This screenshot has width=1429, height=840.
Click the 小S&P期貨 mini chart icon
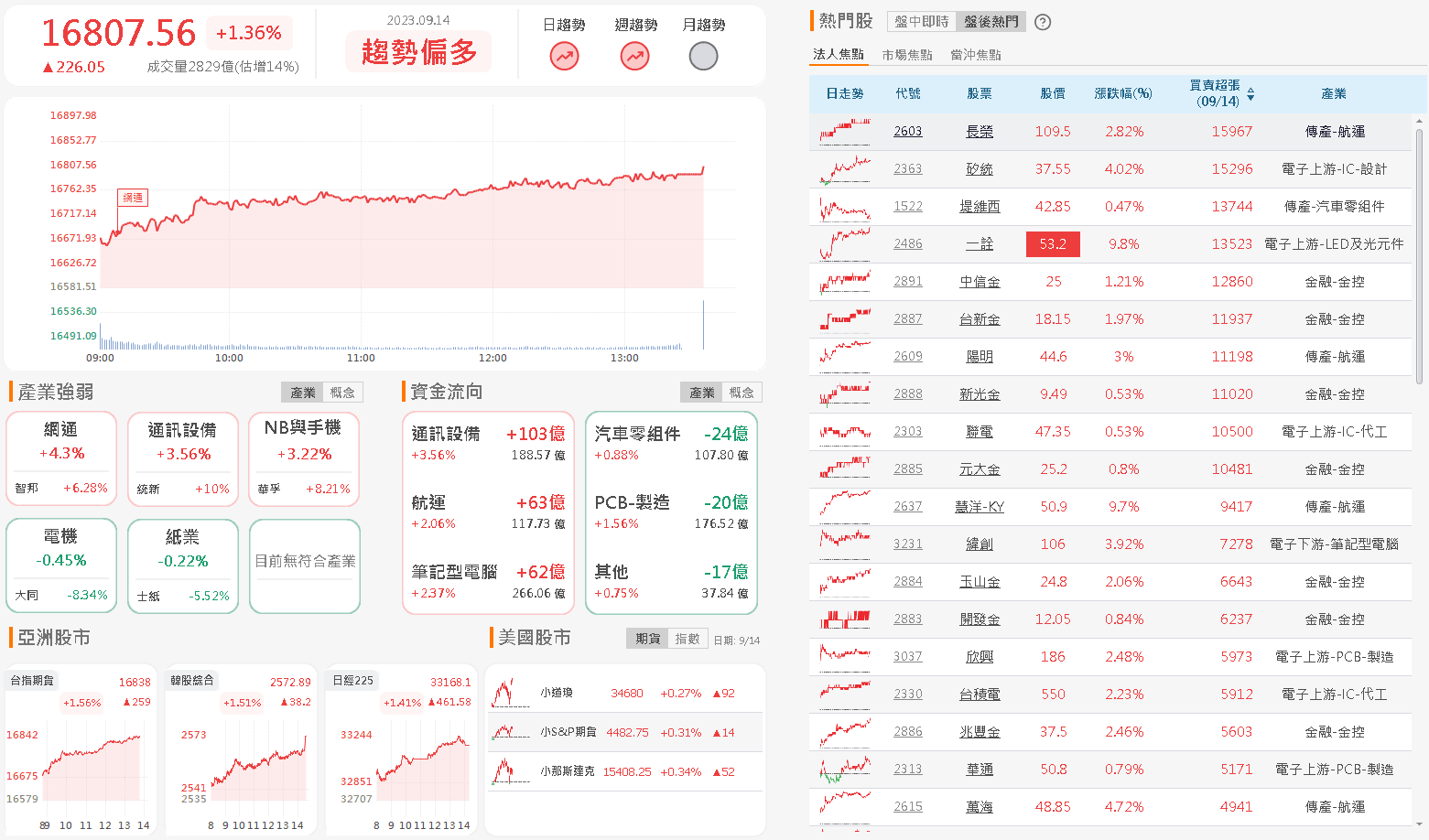[510, 732]
